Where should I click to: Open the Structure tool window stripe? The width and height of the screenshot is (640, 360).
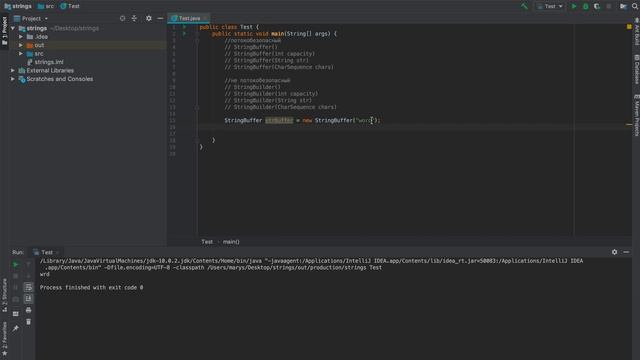click(4, 295)
